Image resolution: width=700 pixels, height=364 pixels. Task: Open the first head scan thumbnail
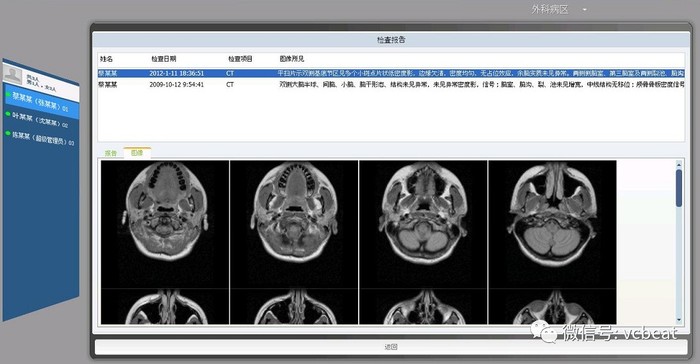pos(165,224)
